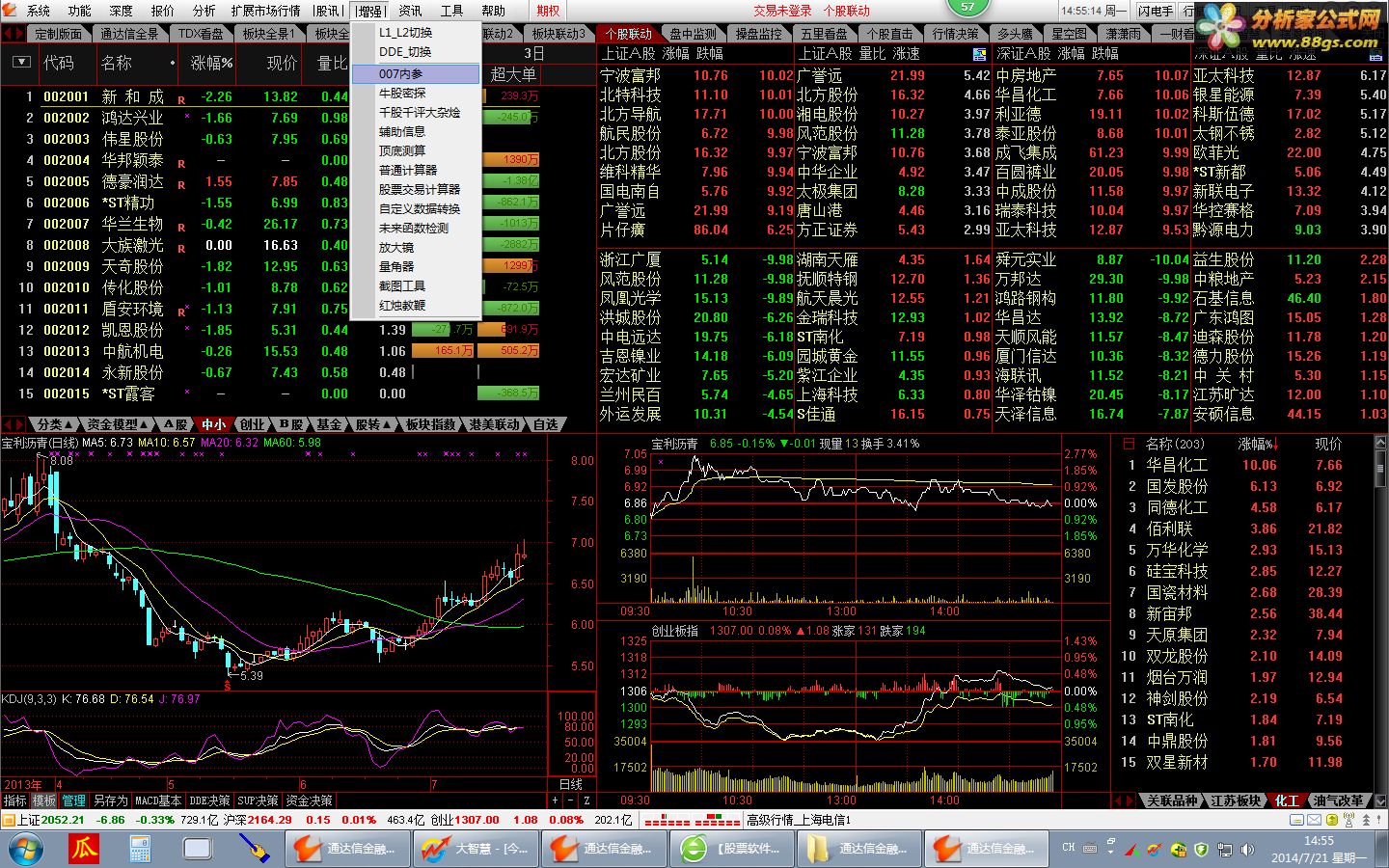Open the 系统 menu in the menu bar
Viewport: 1389px width, 868px height.
(39, 11)
